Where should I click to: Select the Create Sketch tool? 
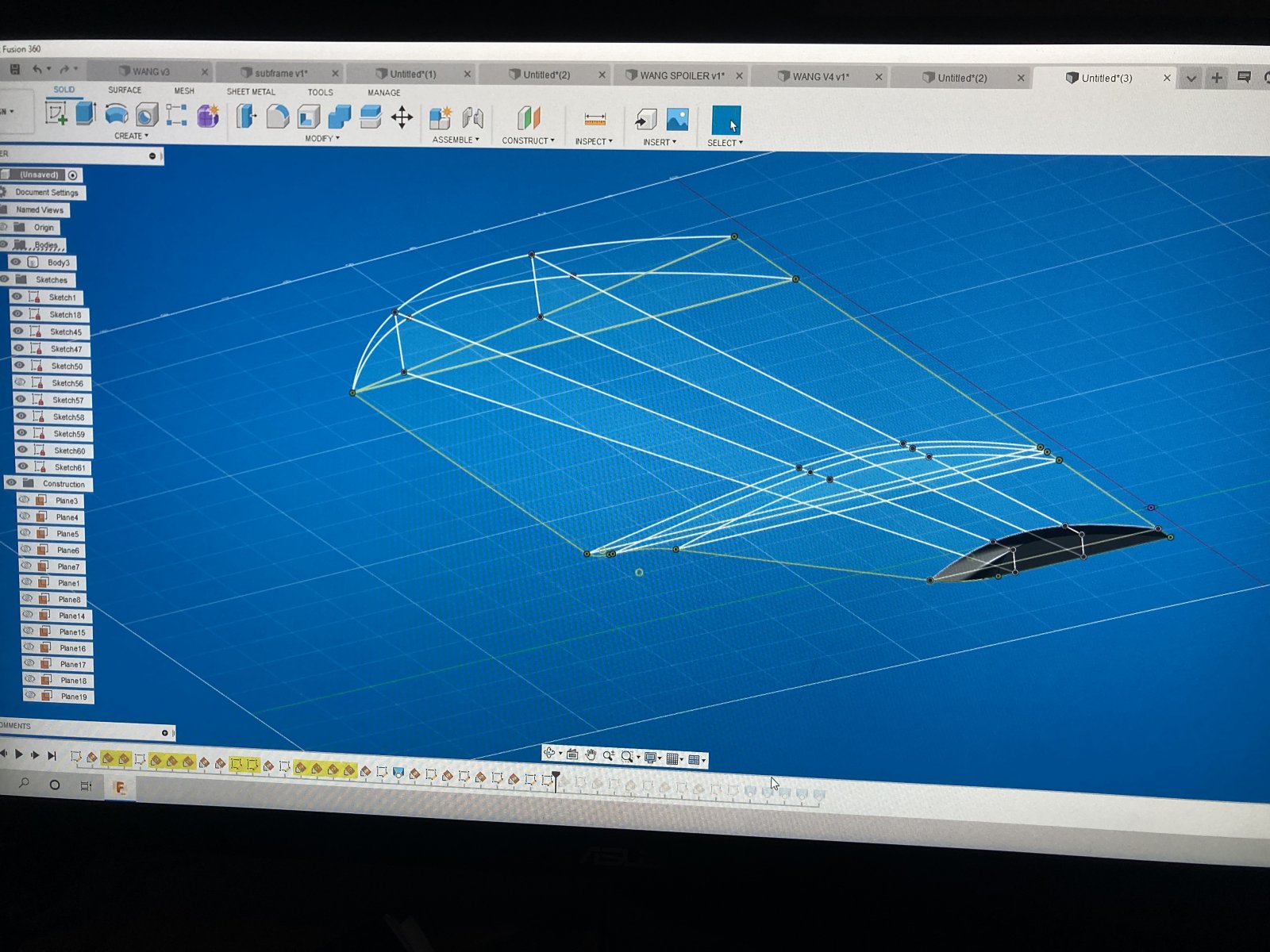[x=56, y=113]
